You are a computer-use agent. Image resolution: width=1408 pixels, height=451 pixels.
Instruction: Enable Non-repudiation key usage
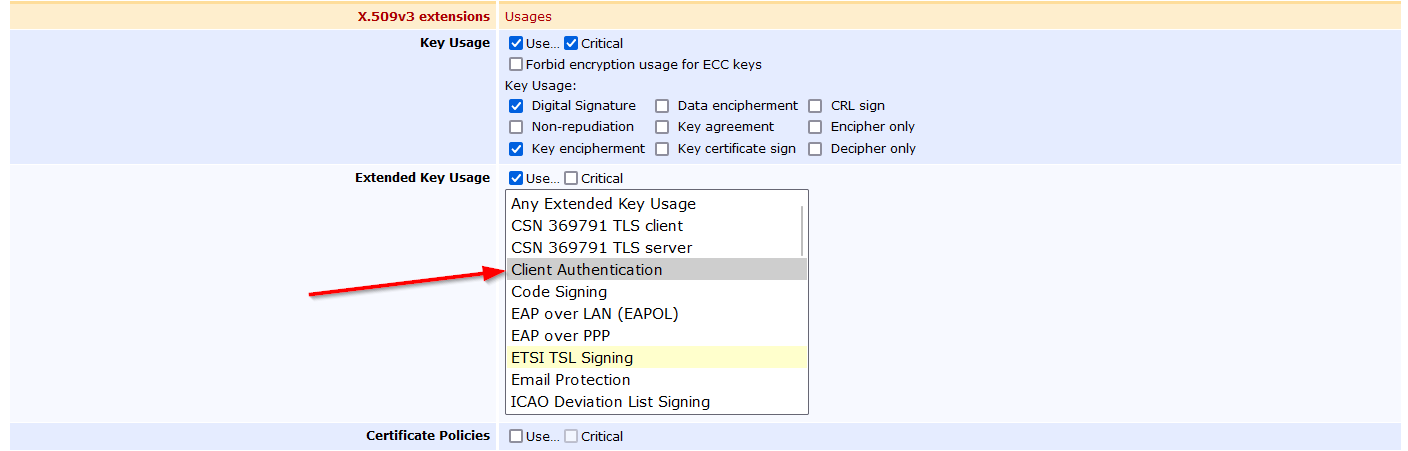(x=516, y=127)
